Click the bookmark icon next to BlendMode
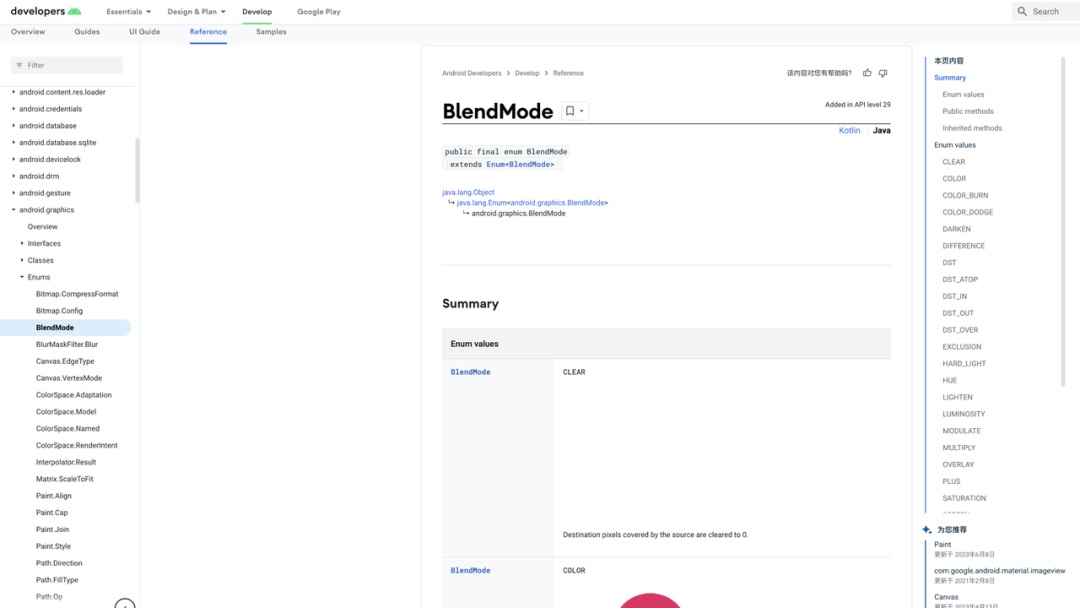 point(570,111)
